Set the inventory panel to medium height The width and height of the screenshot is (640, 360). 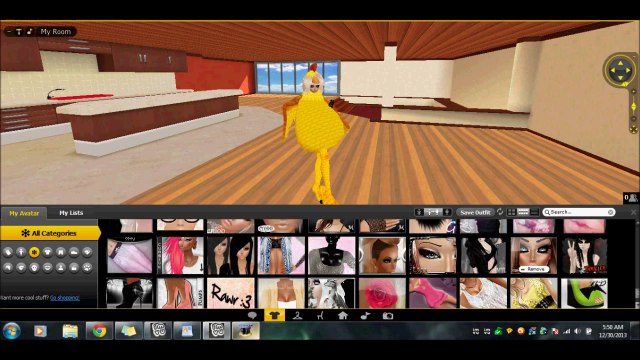tap(433, 212)
